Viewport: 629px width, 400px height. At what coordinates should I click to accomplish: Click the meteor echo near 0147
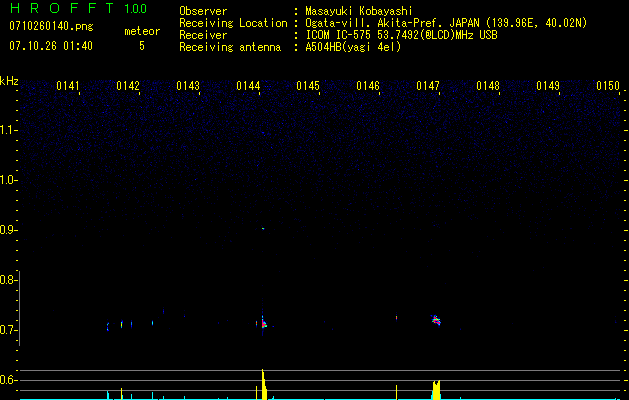(436, 320)
